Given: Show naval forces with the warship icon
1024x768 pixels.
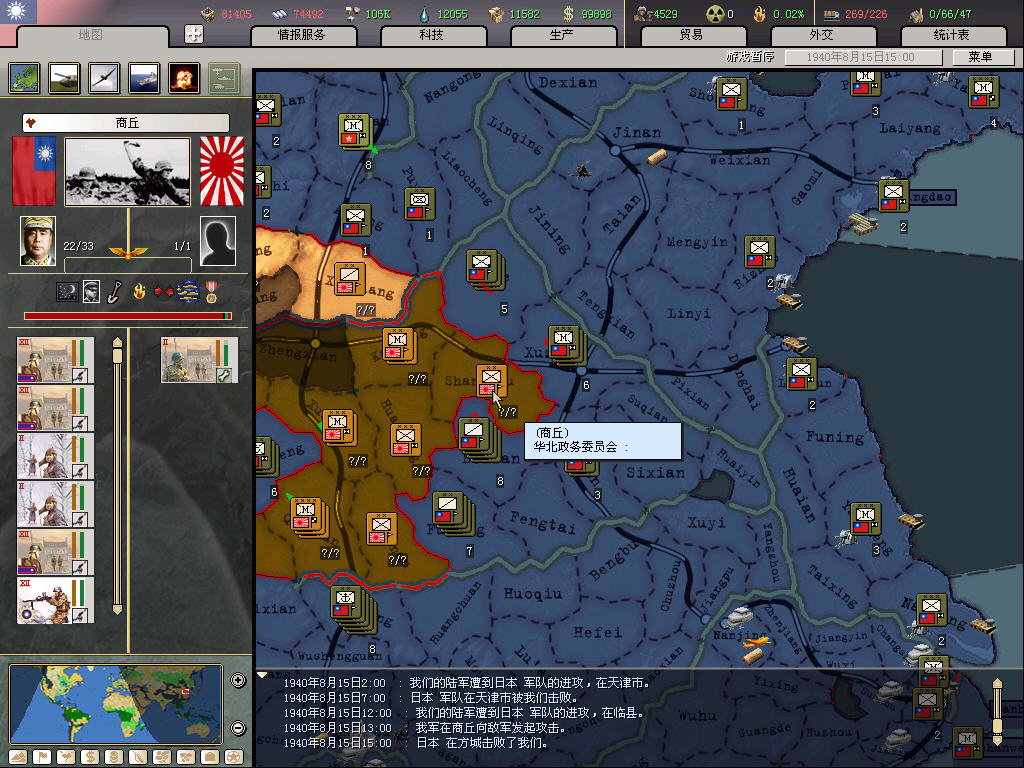Looking at the screenshot, I should (144, 78).
